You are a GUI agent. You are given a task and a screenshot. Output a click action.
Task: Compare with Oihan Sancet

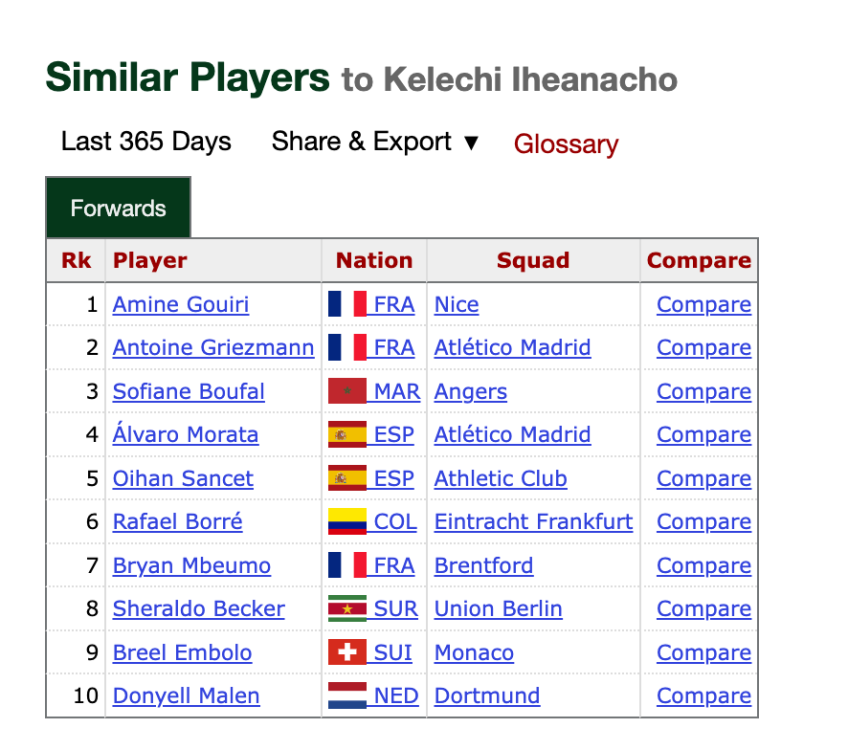point(703,479)
